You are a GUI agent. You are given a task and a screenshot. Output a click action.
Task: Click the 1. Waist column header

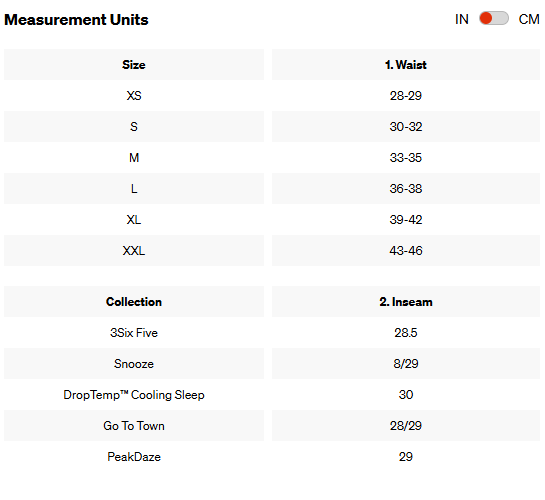click(406, 65)
